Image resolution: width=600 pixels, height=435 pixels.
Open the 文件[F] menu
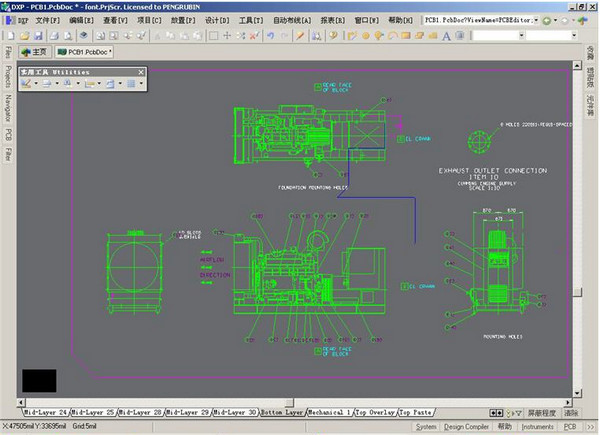tap(48, 20)
